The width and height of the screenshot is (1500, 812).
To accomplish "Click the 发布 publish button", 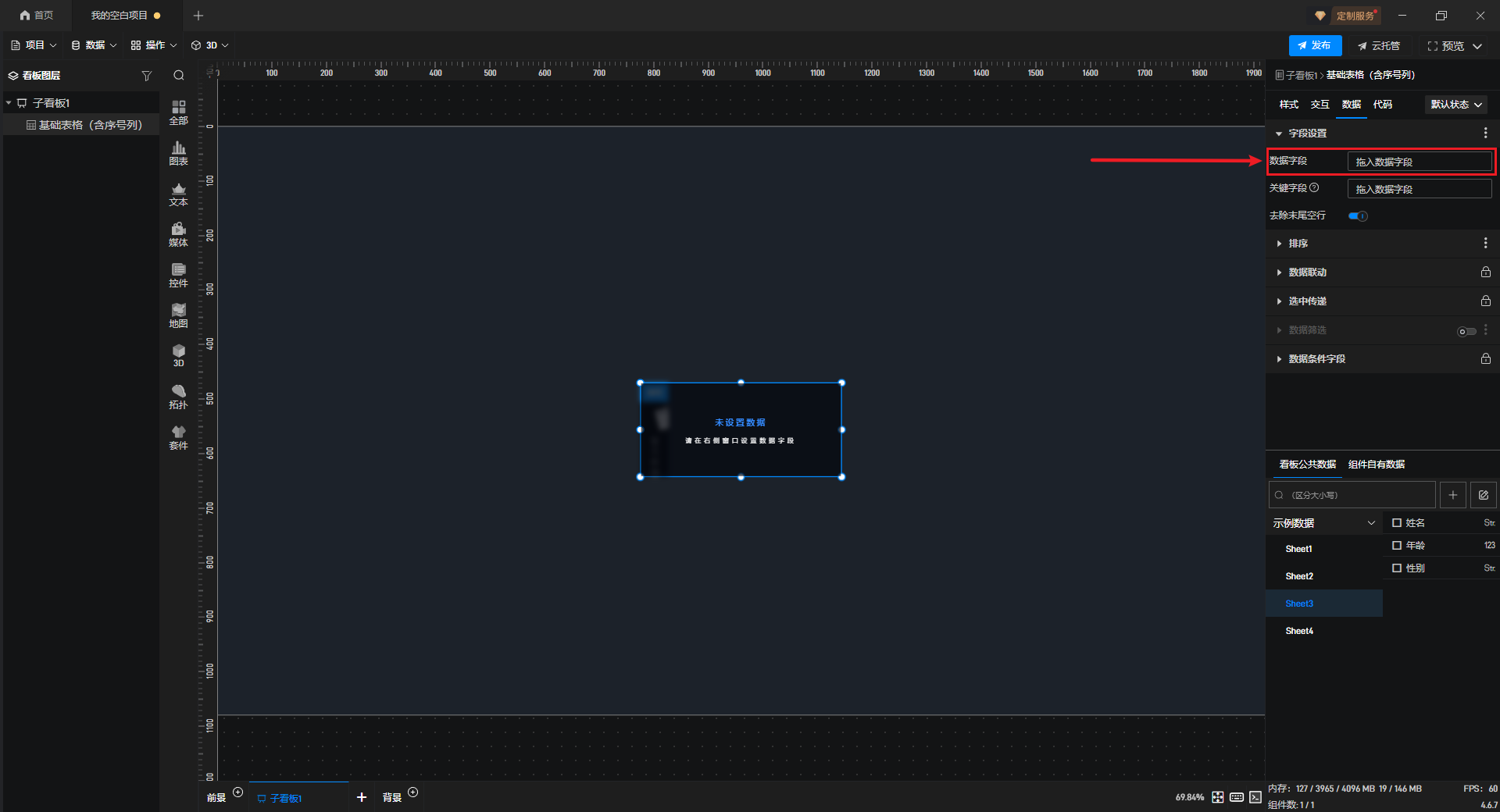I will [1315, 46].
